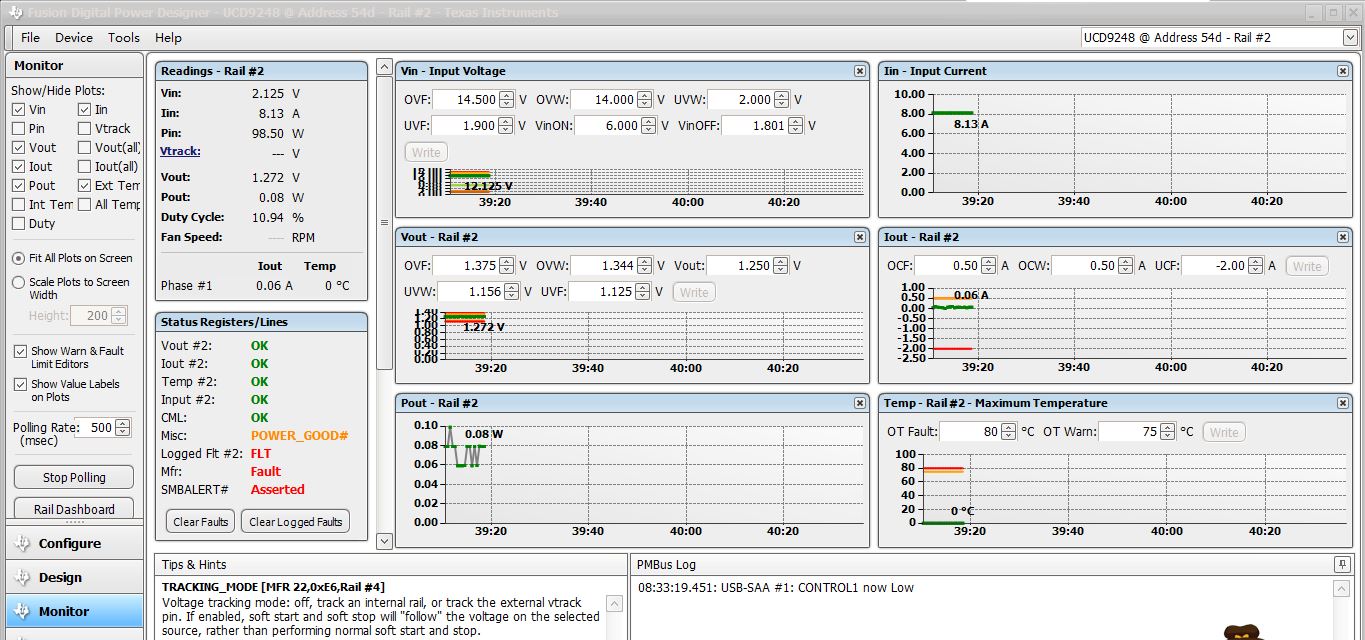Close the Pout - Rail #2 plot panel
The width and height of the screenshot is (1365, 640).
(x=860, y=403)
